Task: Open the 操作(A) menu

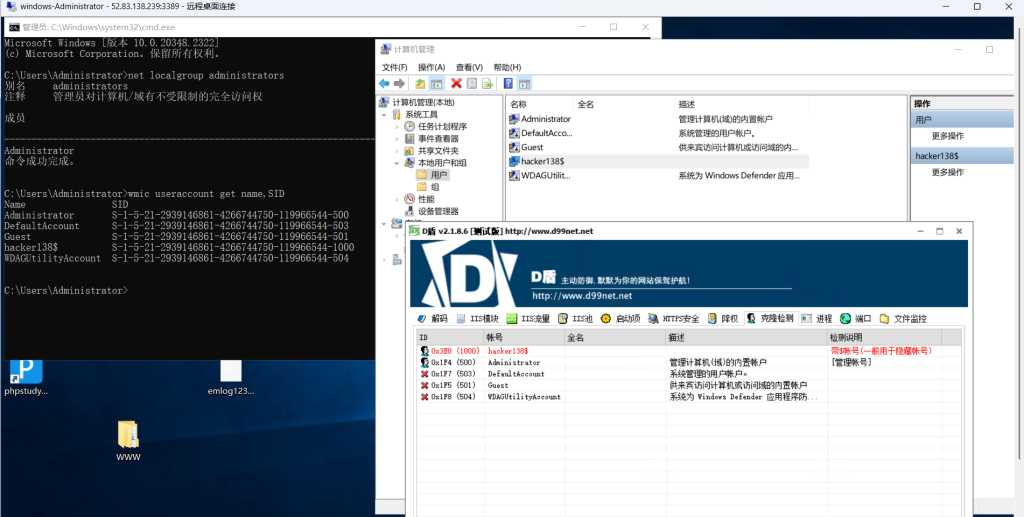Action: click(431, 67)
